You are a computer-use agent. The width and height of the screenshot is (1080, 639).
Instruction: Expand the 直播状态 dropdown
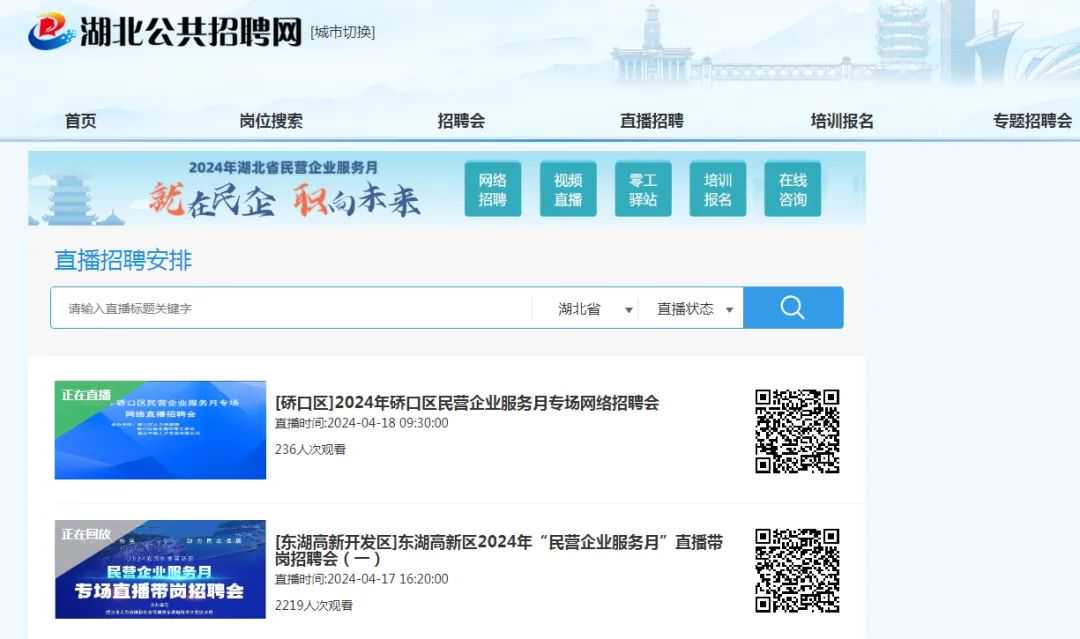(695, 309)
